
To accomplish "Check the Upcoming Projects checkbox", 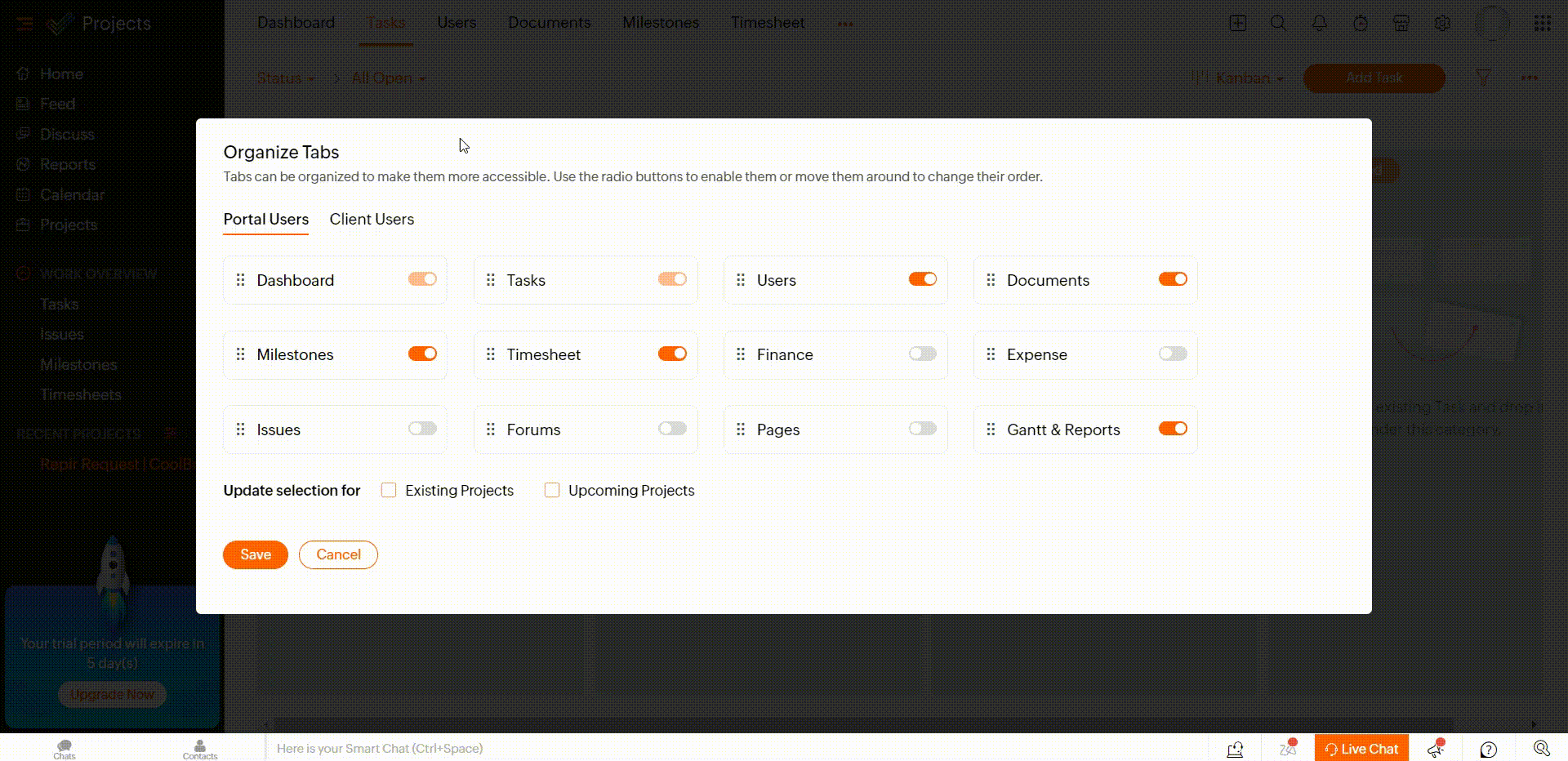I will 552,490.
